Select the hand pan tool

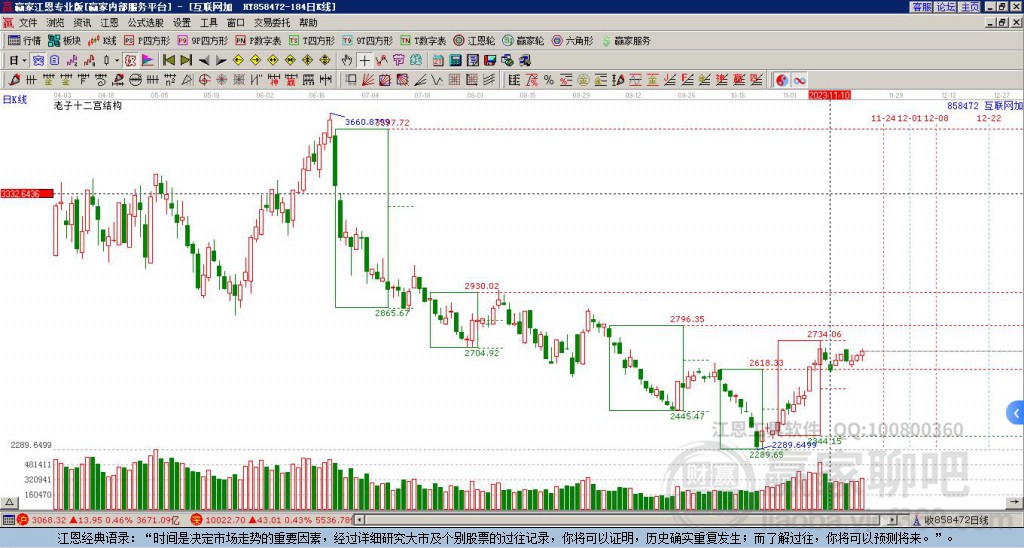tap(347, 61)
